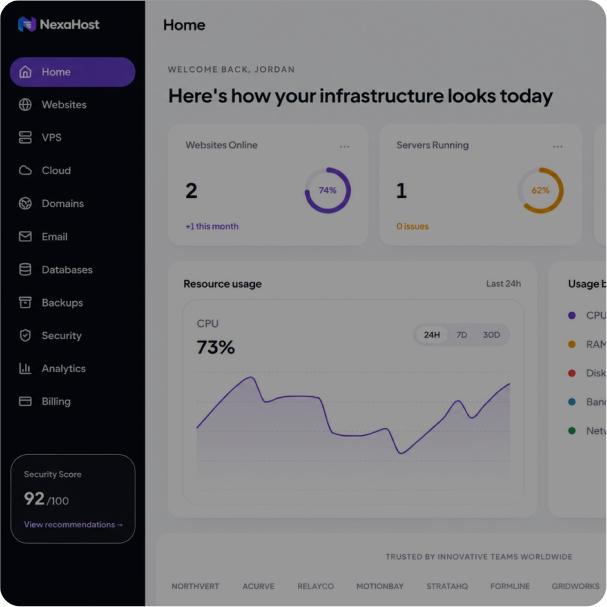This screenshot has height=607, width=607.
Task: Click the +1 this month text
Action: (x=212, y=226)
